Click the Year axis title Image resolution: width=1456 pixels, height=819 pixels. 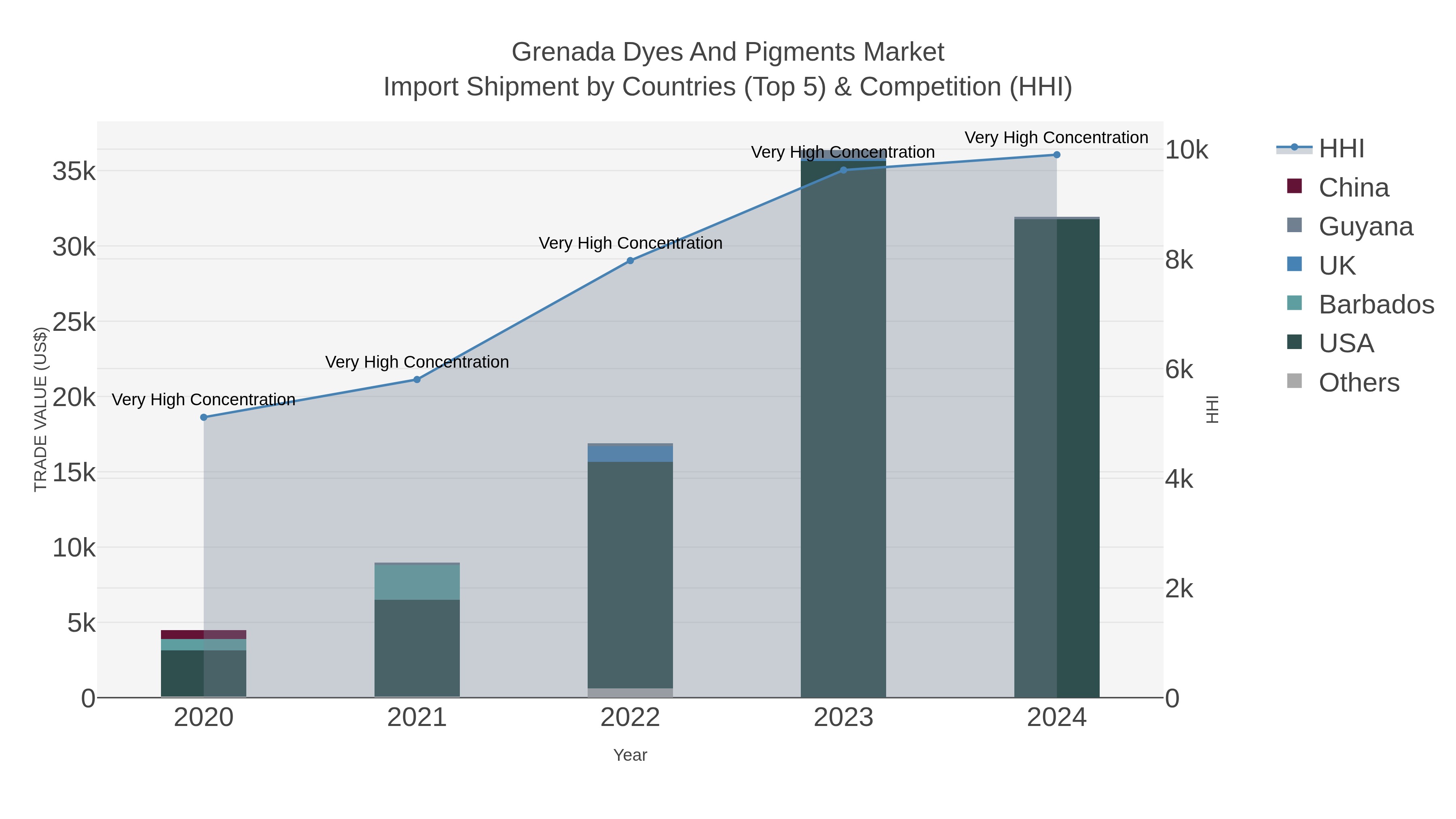(630, 755)
